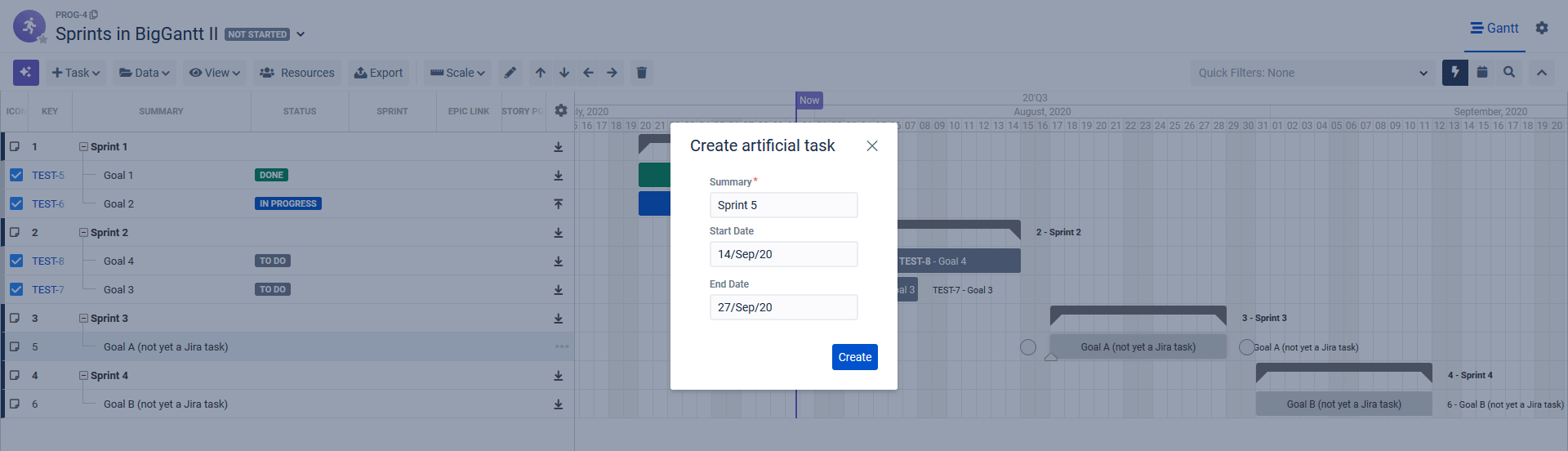This screenshot has width=1568, height=451.
Task: Toggle the TEST-5 checkbox icon
Action: (x=16, y=175)
